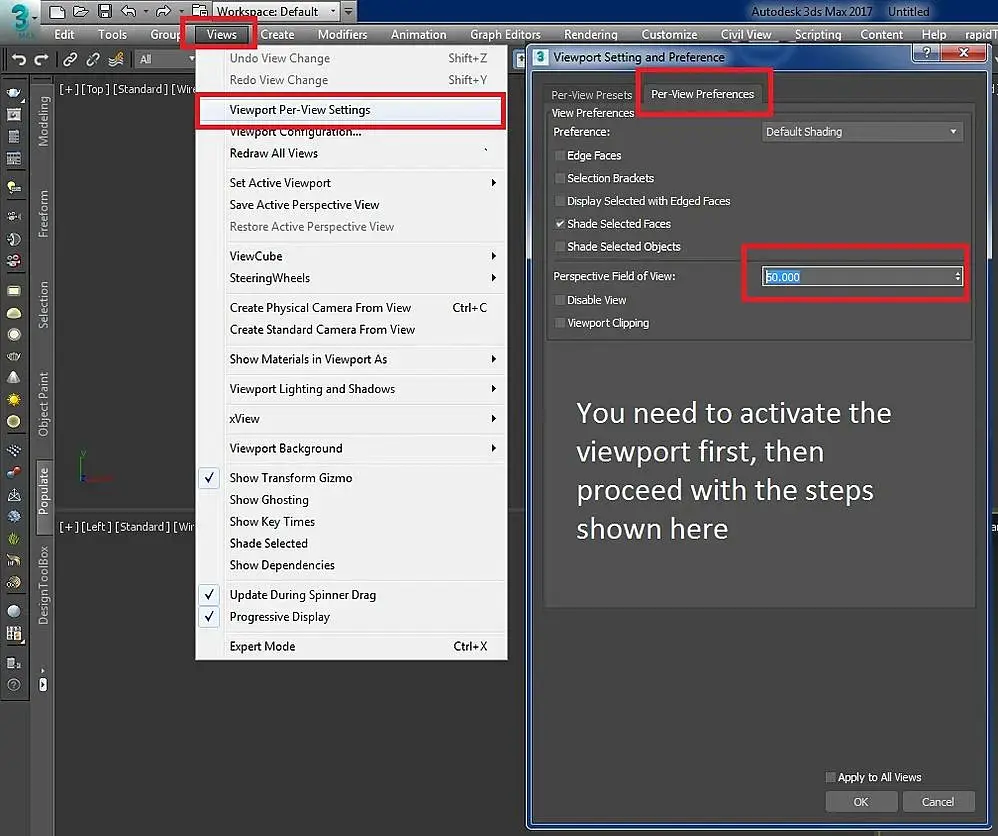Click the yellow sun light icon in the left toolbar
Image resolution: width=998 pixels, height=836 pixels.
point(13,400)
